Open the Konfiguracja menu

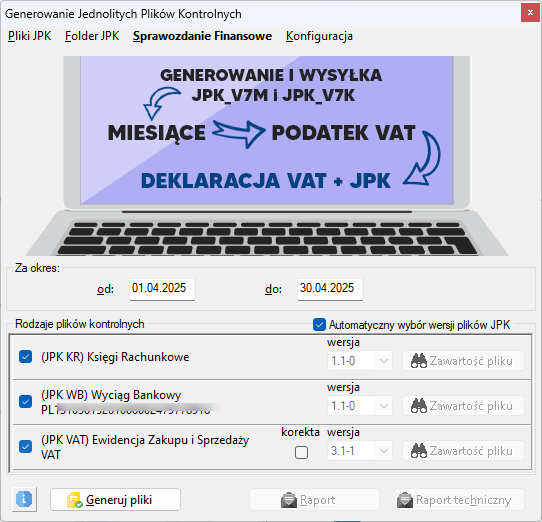[x=319, y=36]
